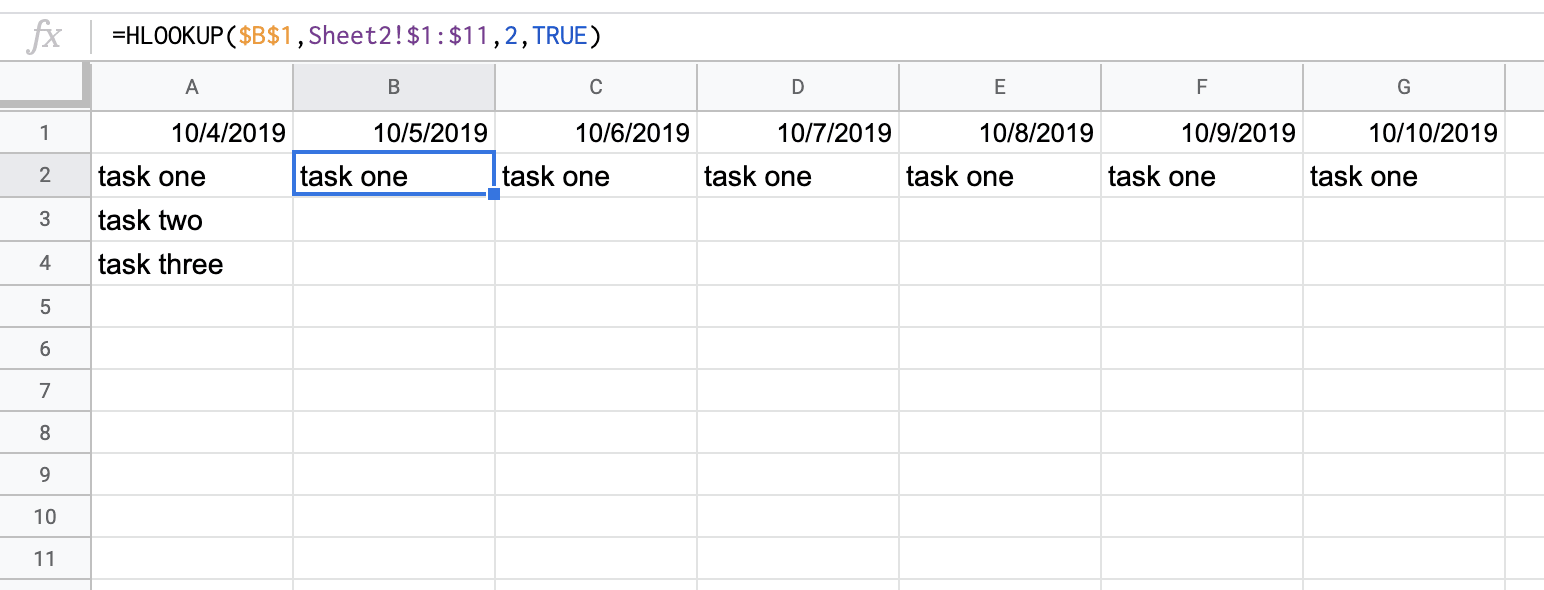Select row 1 header

click(45, 132)
